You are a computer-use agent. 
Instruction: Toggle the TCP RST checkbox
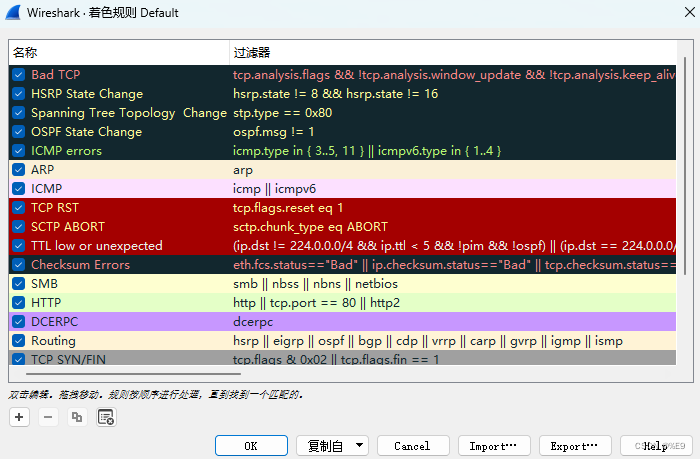(18, 208)
